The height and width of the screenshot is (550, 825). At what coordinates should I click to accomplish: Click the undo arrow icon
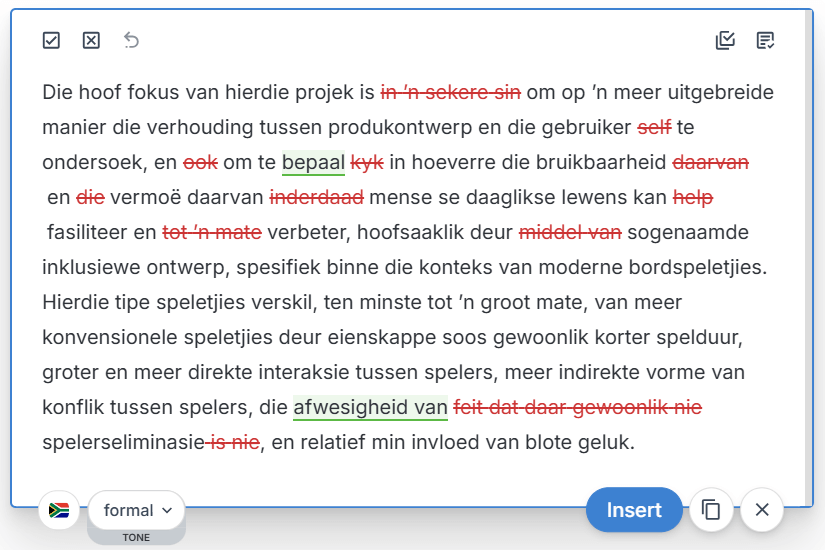point(131,40)
